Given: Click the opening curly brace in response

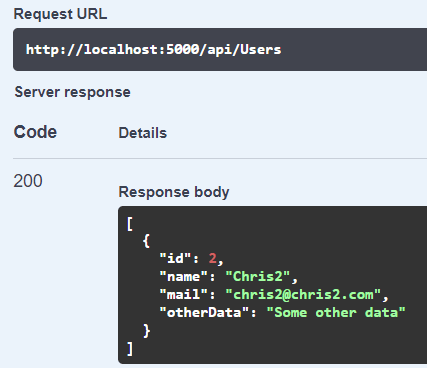Looking at the screenshot, I should [146, 240].
